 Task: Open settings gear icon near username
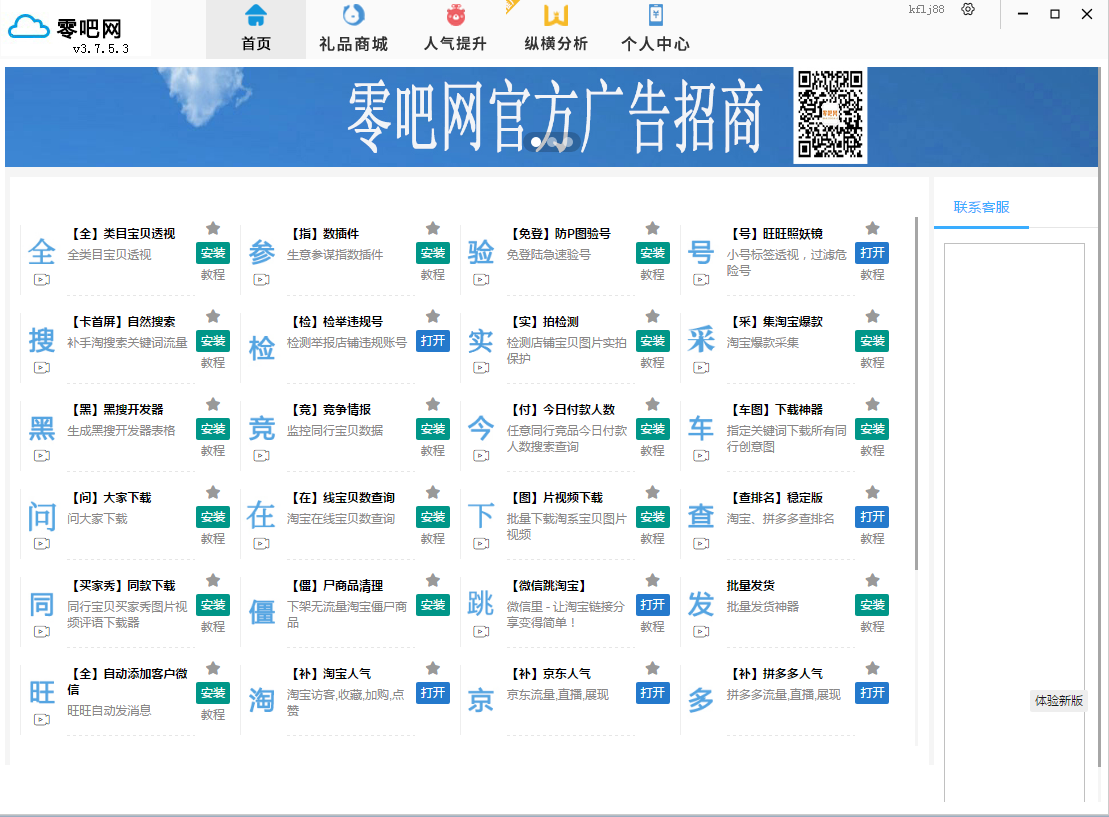(x=968, y=9)
